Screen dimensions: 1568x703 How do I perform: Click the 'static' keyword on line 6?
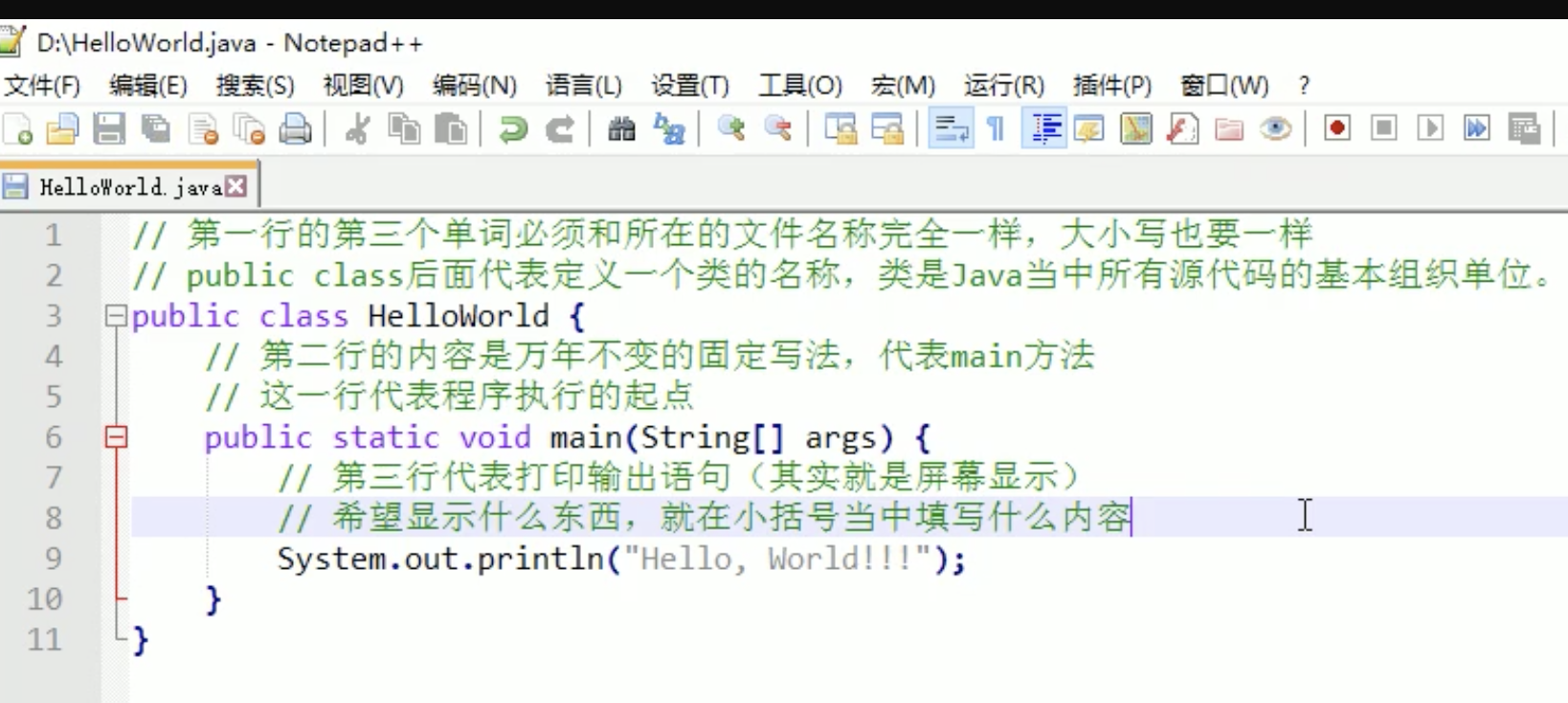pyautogui.click(x=386, y=438)
